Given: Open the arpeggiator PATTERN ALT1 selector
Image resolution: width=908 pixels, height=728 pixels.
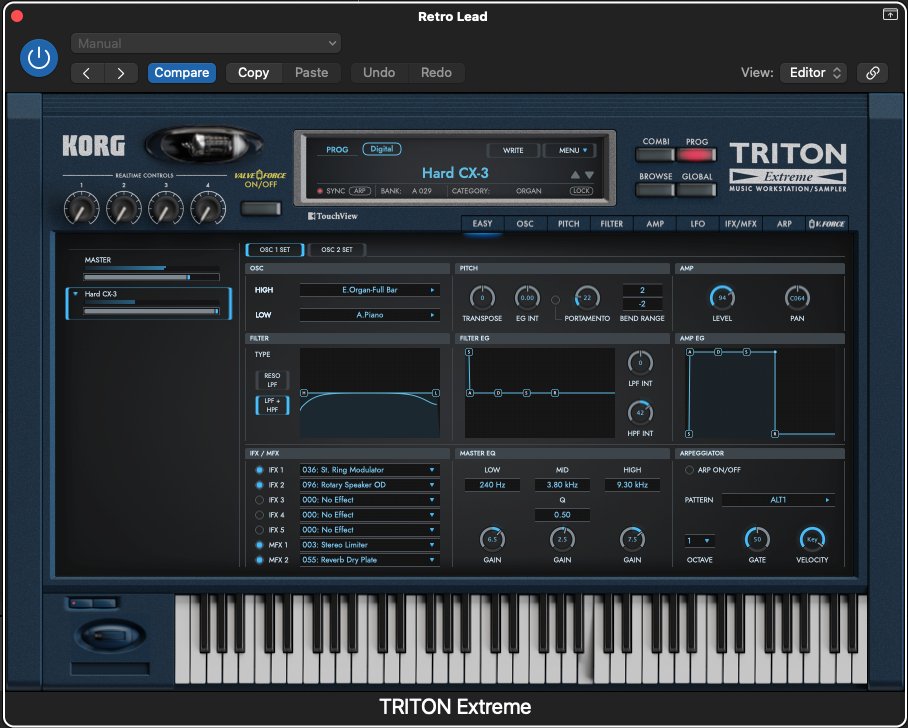Looking at the screenshot, I should coord(778,500).
